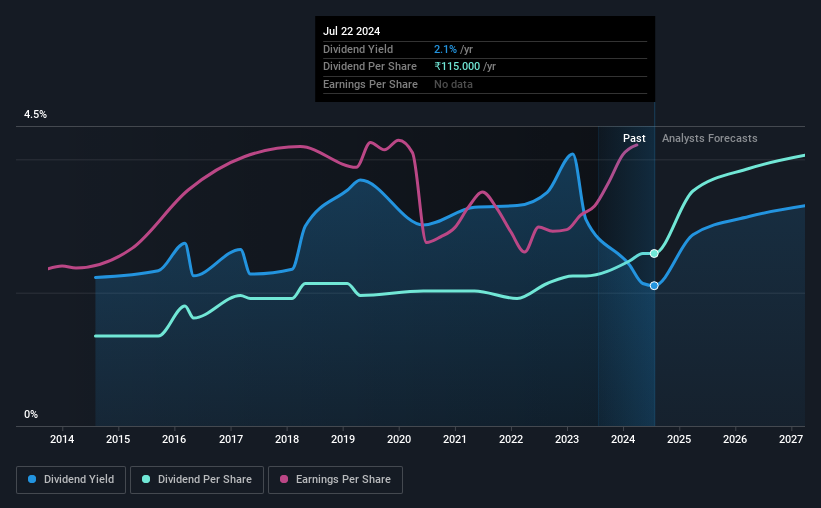Click the 2027 x-axis label
Viewport: 821px width, 508px height.
(x=791, y=439)
